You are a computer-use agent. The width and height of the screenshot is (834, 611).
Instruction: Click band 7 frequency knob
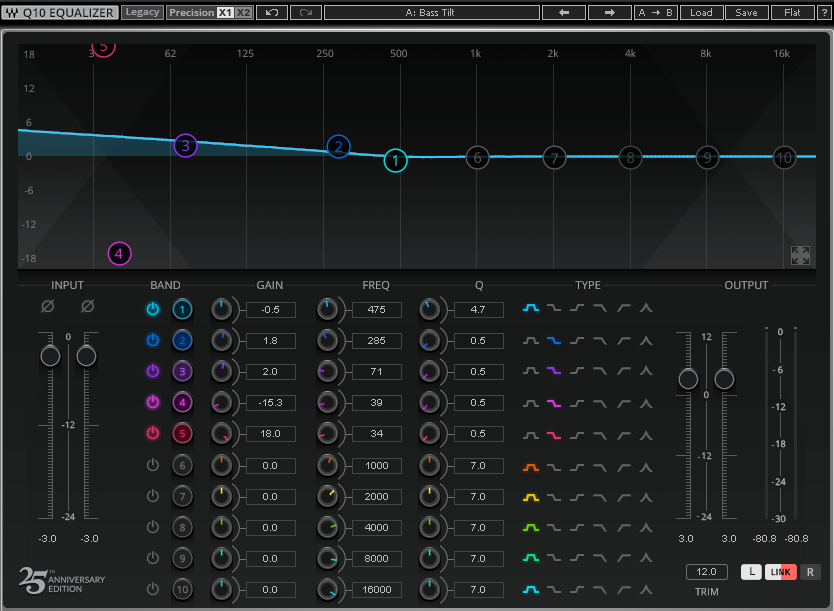pos(328,496)
